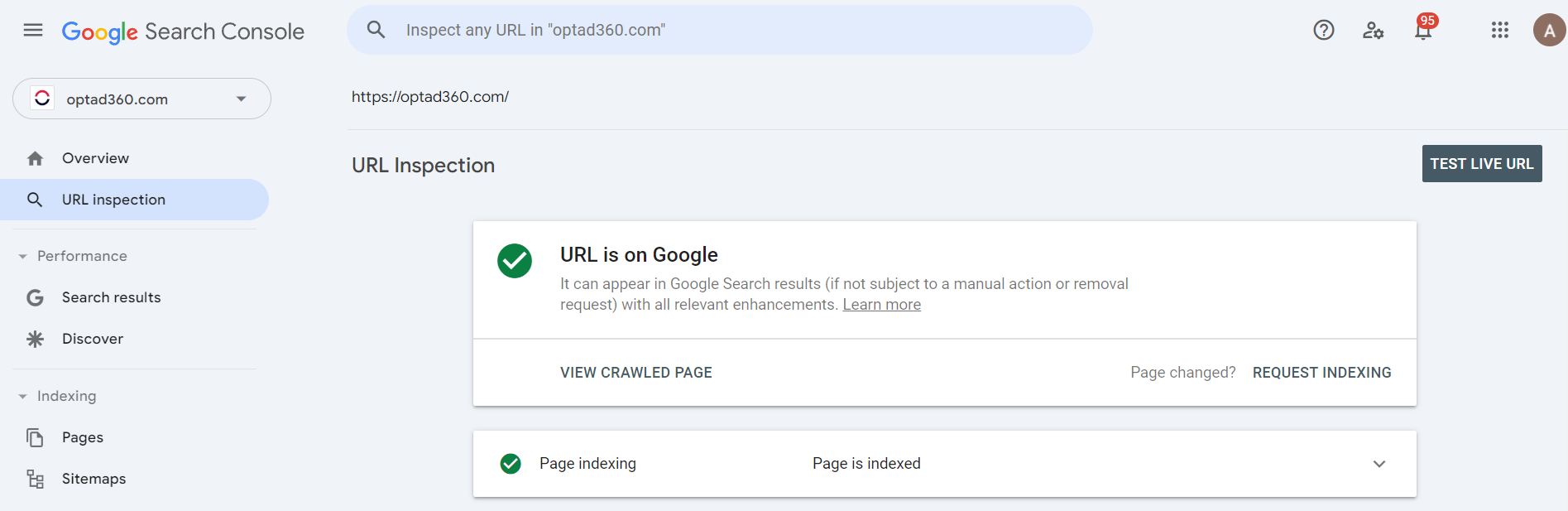Viewport: 1568px width, 511px height.
Task: Click the 'Page changed?' text
Action: (x=1183, y=373)
